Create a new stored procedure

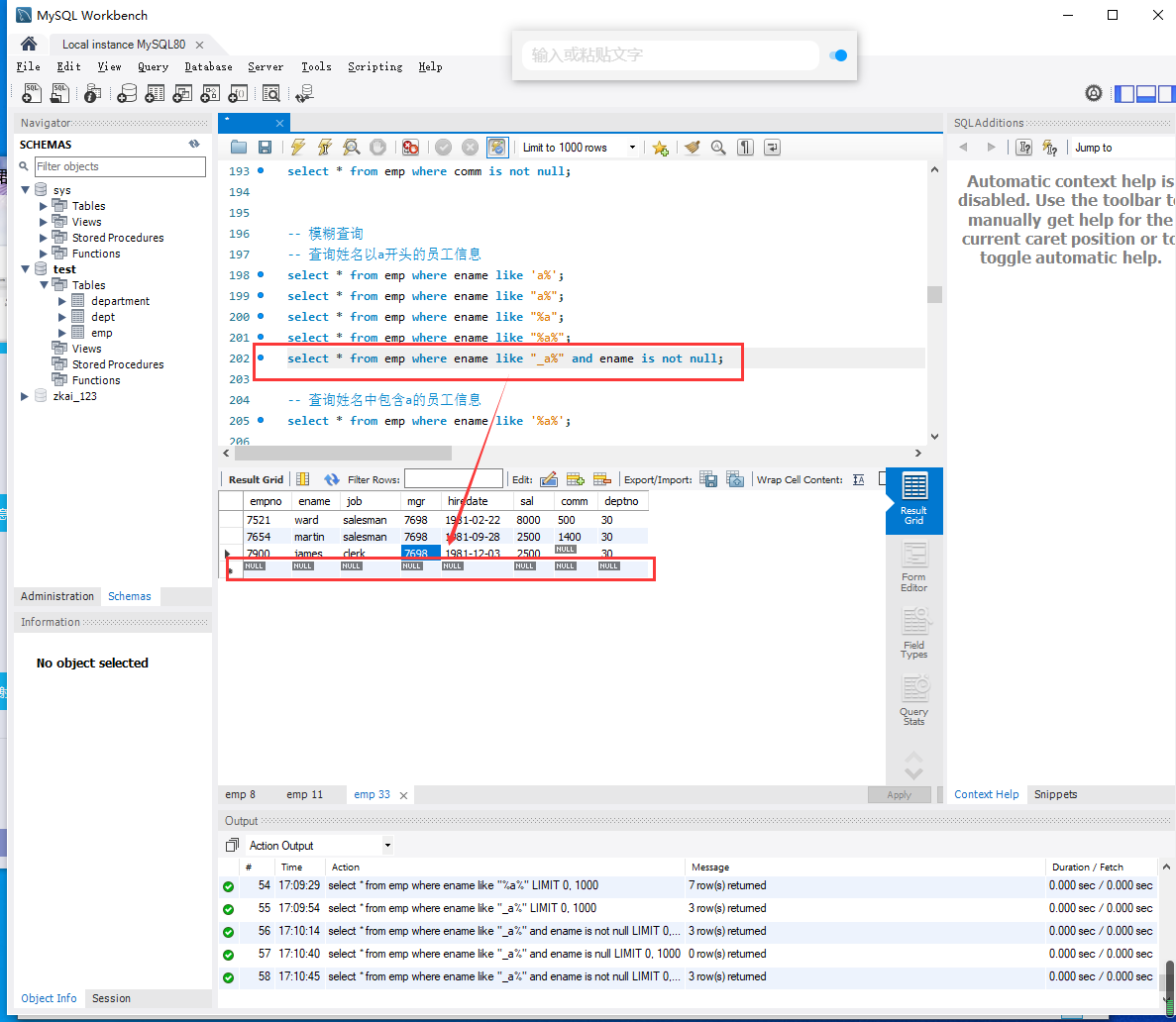click(x=210, y=93)
